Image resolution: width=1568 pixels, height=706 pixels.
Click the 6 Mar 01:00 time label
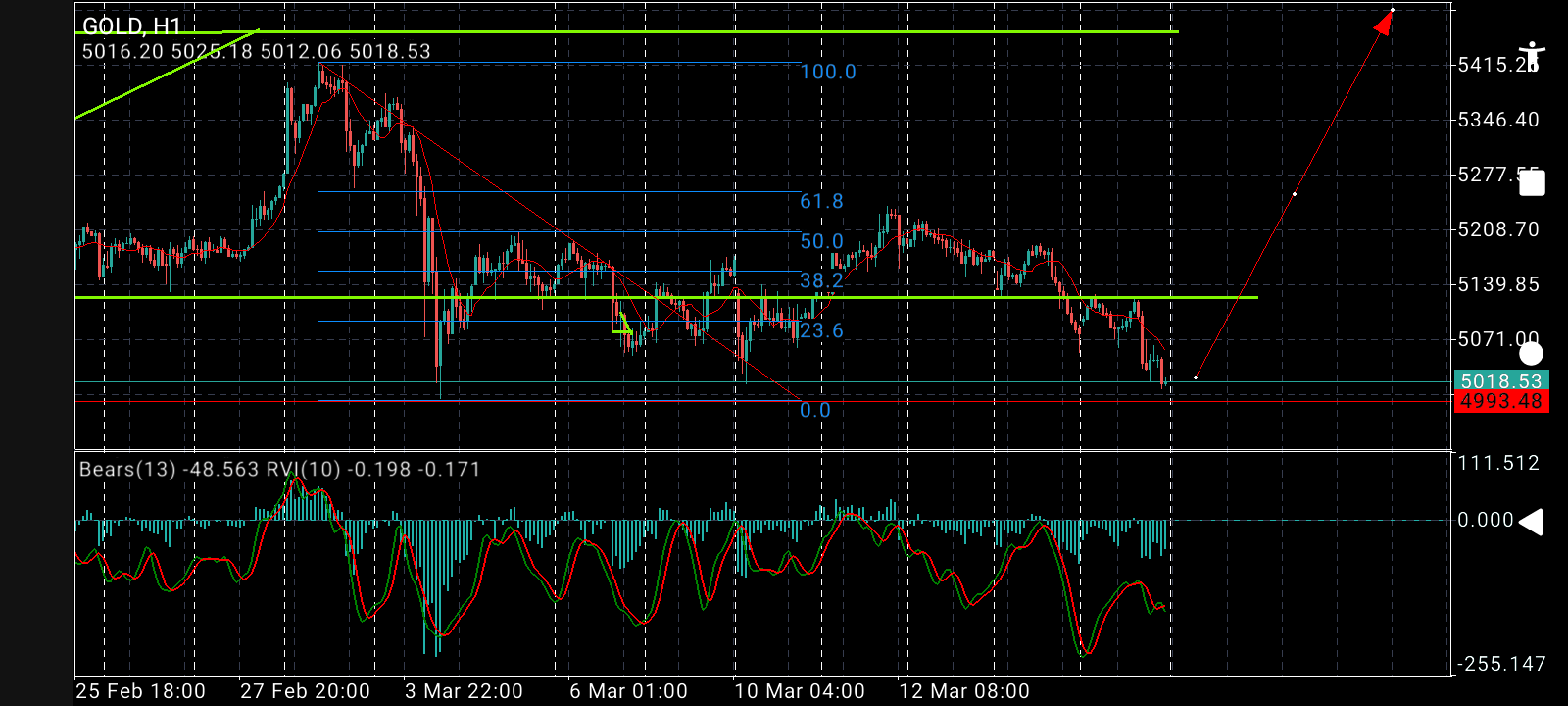tap(629, 691)
